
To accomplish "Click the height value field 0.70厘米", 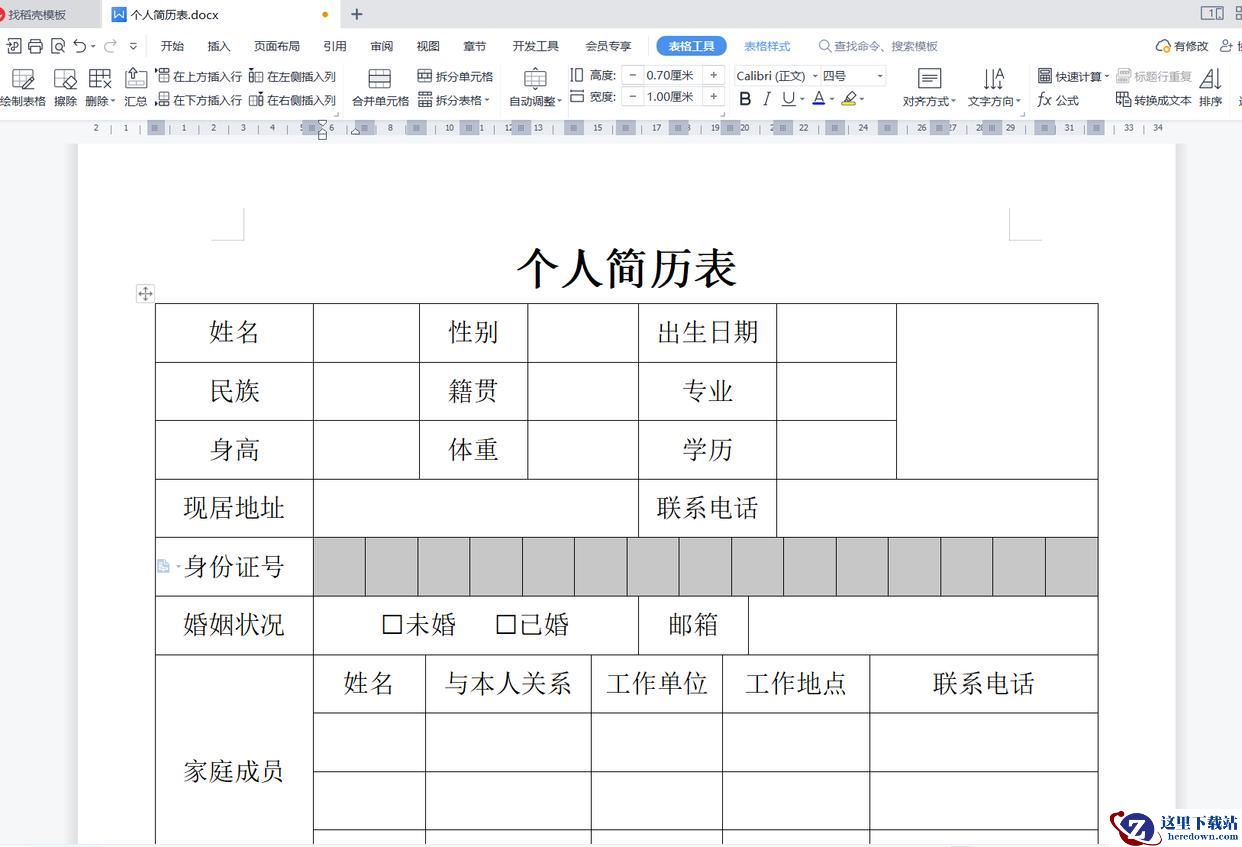I will tap(673, 75).
